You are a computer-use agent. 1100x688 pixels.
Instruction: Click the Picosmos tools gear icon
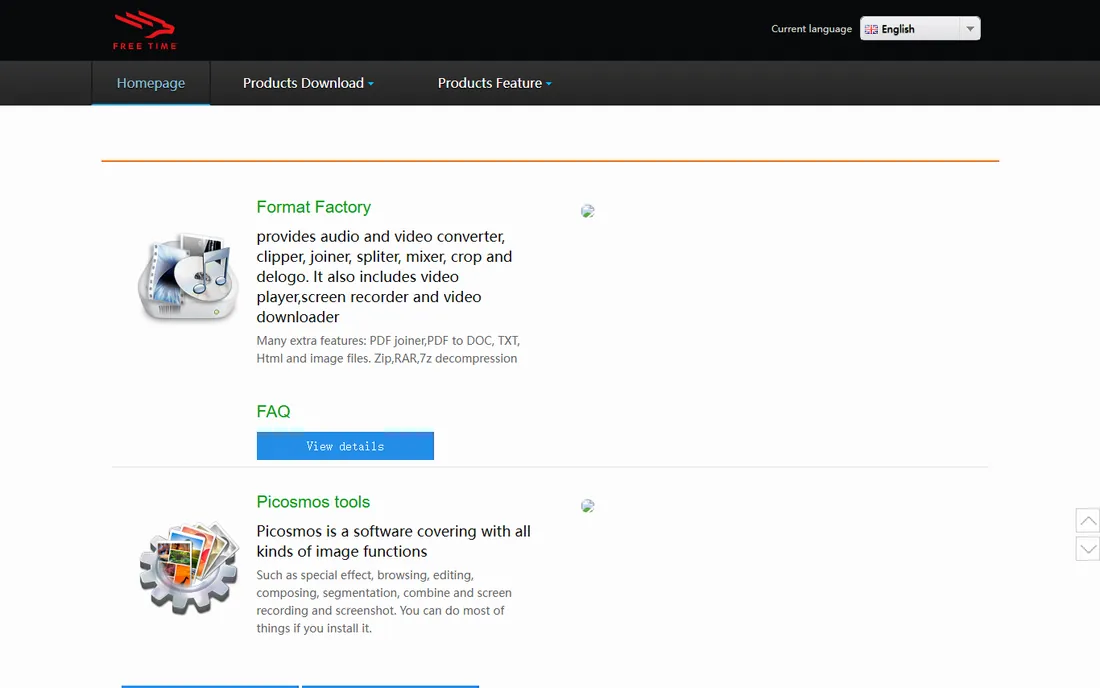[x=189, y=568]
